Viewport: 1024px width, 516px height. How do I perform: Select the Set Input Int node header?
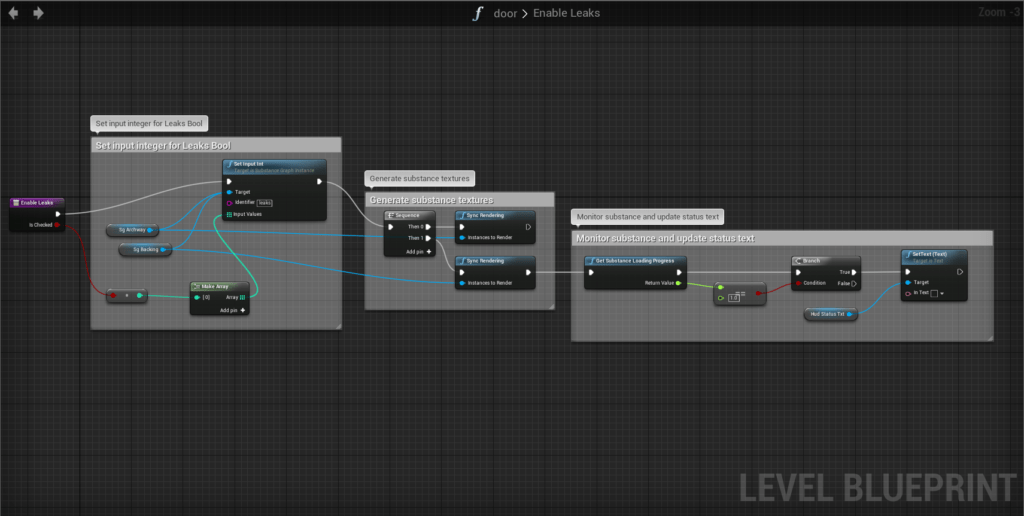tap(274, 167)
